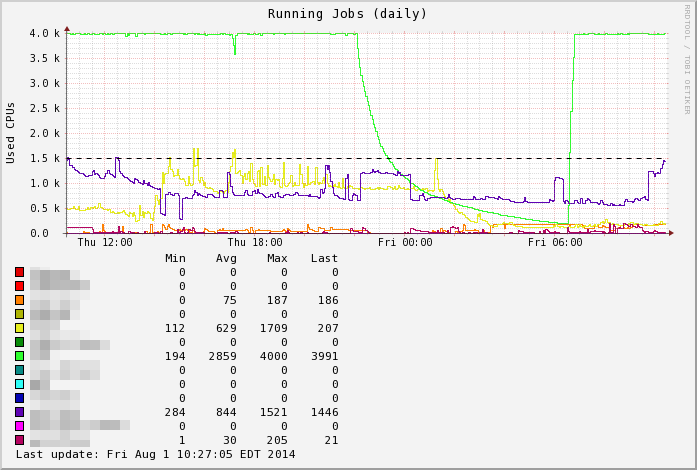Select the 'Max' column header
Viewport: 697px width, 470px height.
(x=277, y=258)
